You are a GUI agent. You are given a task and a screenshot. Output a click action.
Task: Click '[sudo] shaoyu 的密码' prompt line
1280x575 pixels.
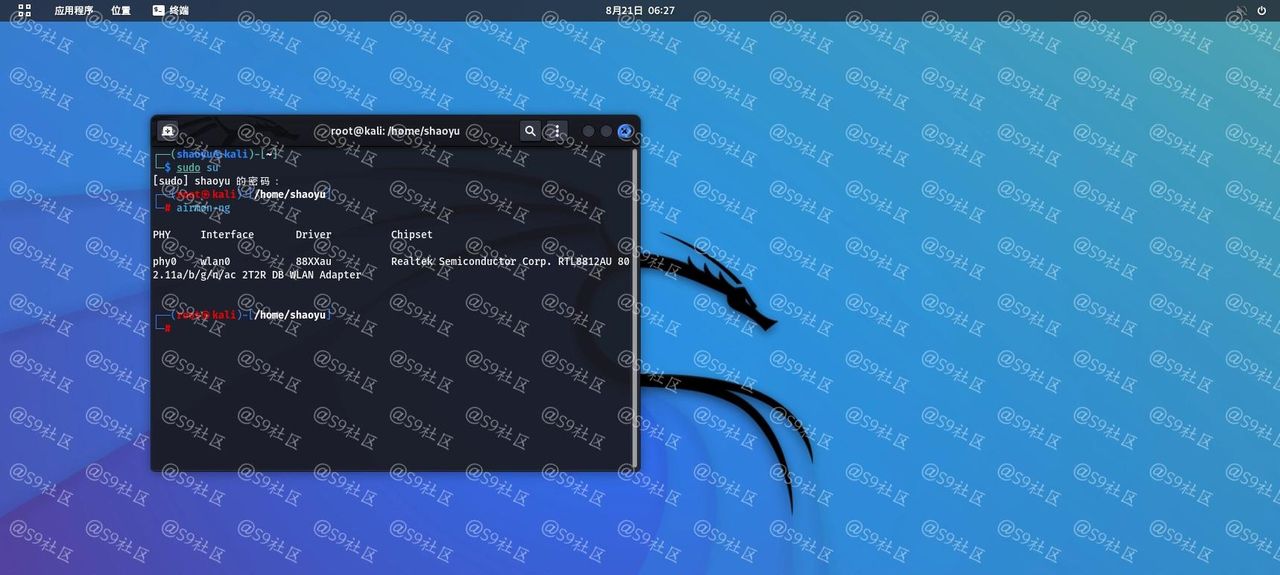[217, 181]
